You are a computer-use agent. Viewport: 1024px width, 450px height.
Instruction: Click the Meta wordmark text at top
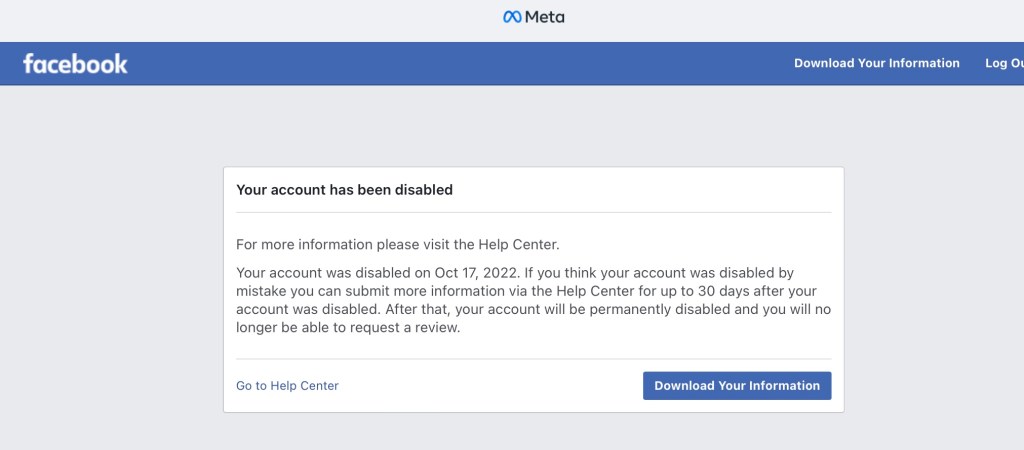click(x=544, y=17)
